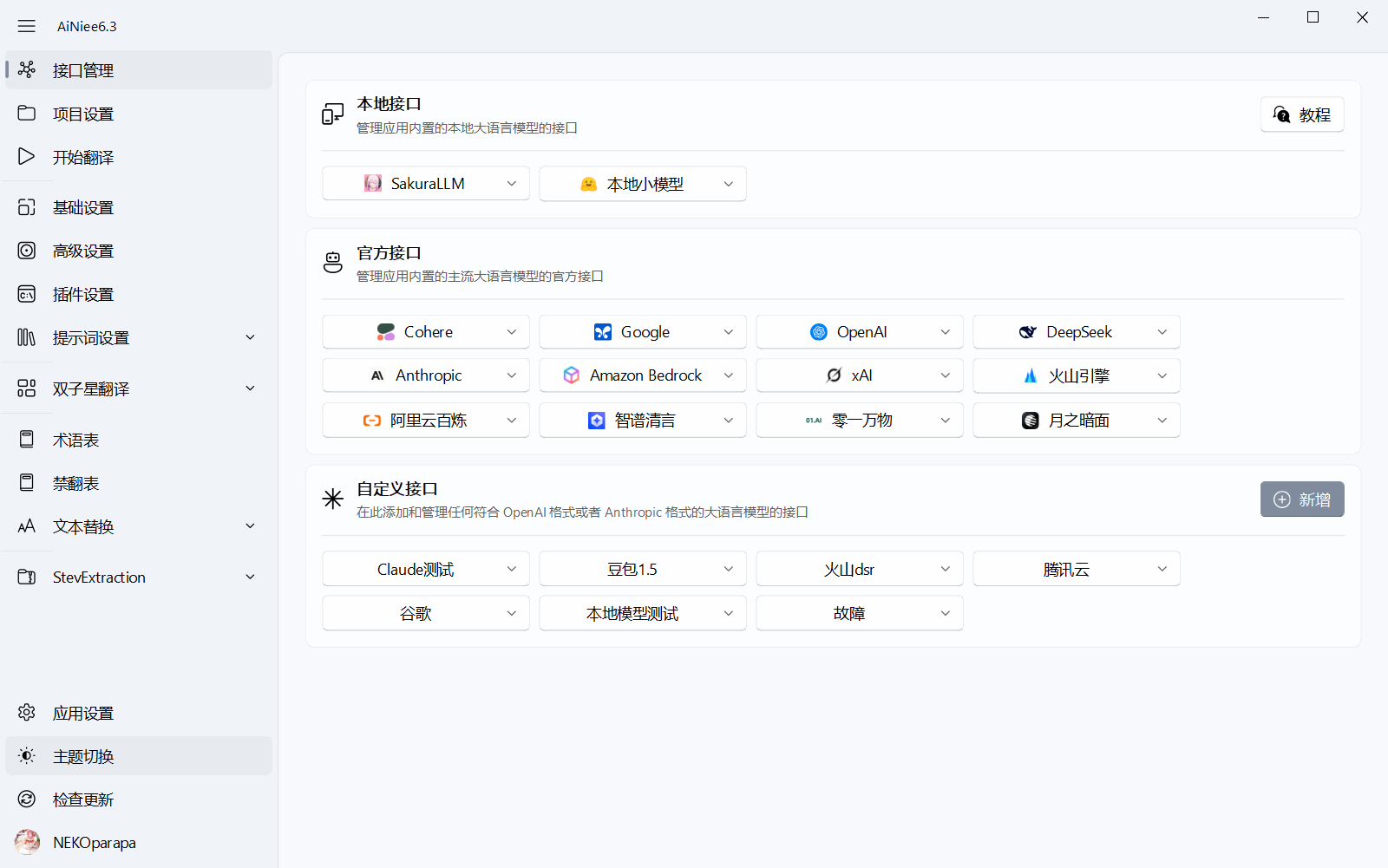Click the 火山引擎 logo icon
Image resolution: width=1388 pixels, height=868 pixels.
point(1031,375)
